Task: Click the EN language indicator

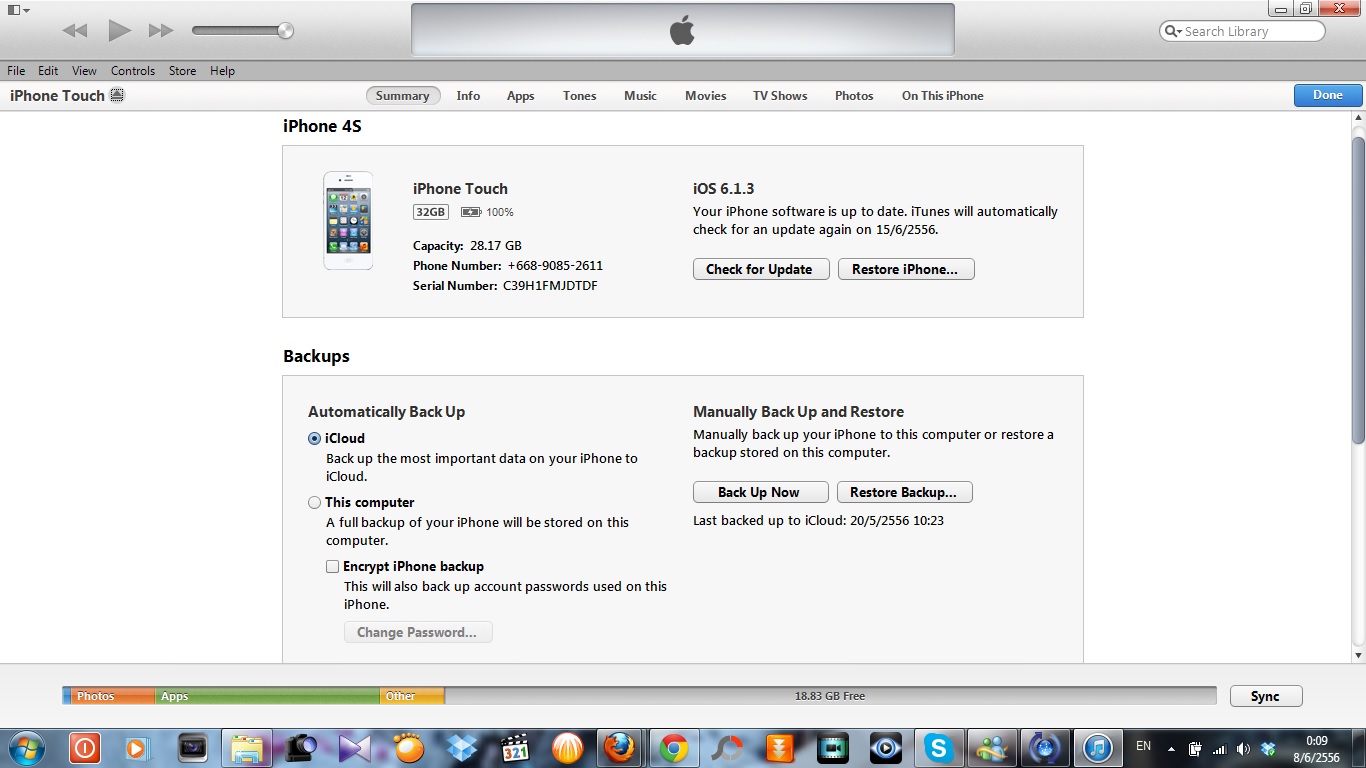Action: pyautogui.click(x=1144, y=746)
